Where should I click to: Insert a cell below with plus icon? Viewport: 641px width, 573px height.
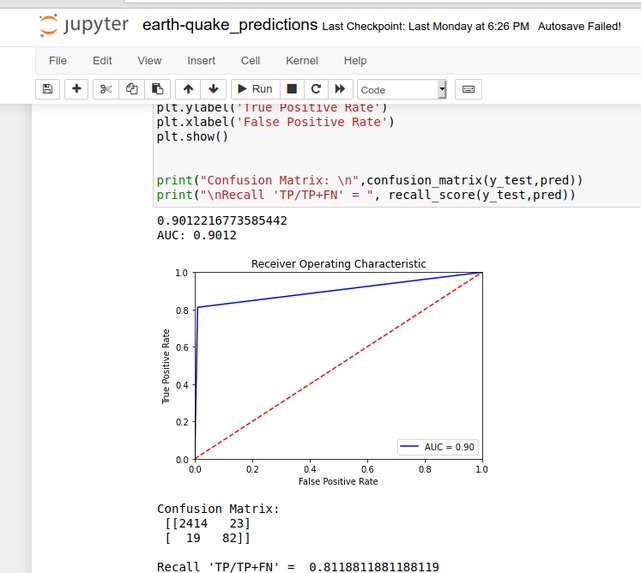pos(76,89)
